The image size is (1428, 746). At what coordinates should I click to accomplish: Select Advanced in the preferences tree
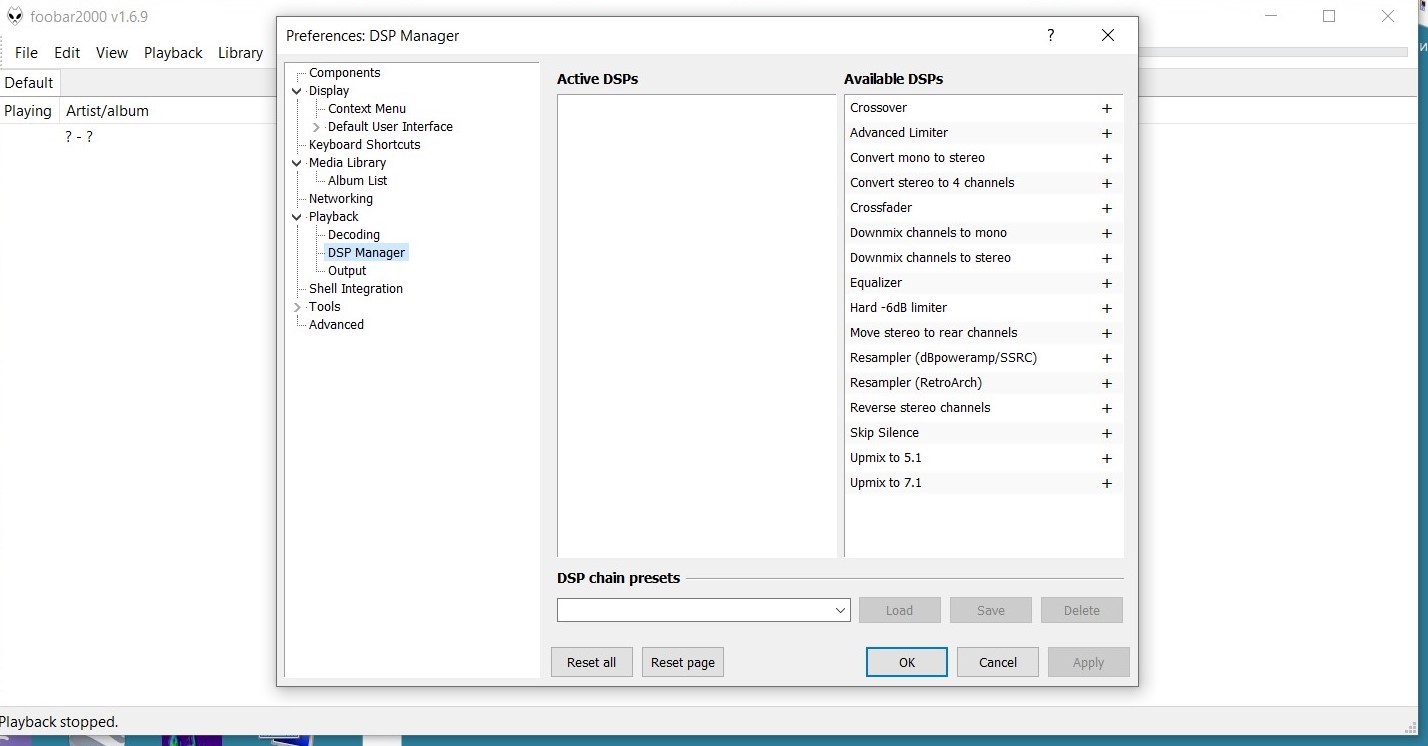(337, 325)
